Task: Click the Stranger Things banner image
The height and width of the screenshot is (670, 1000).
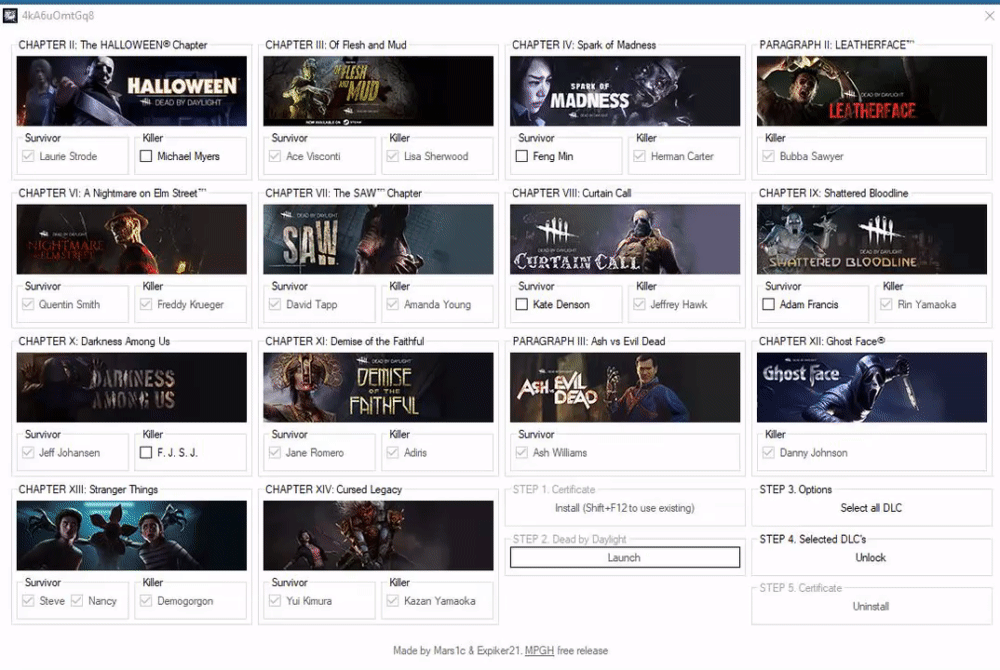Action: pos(131,535)
